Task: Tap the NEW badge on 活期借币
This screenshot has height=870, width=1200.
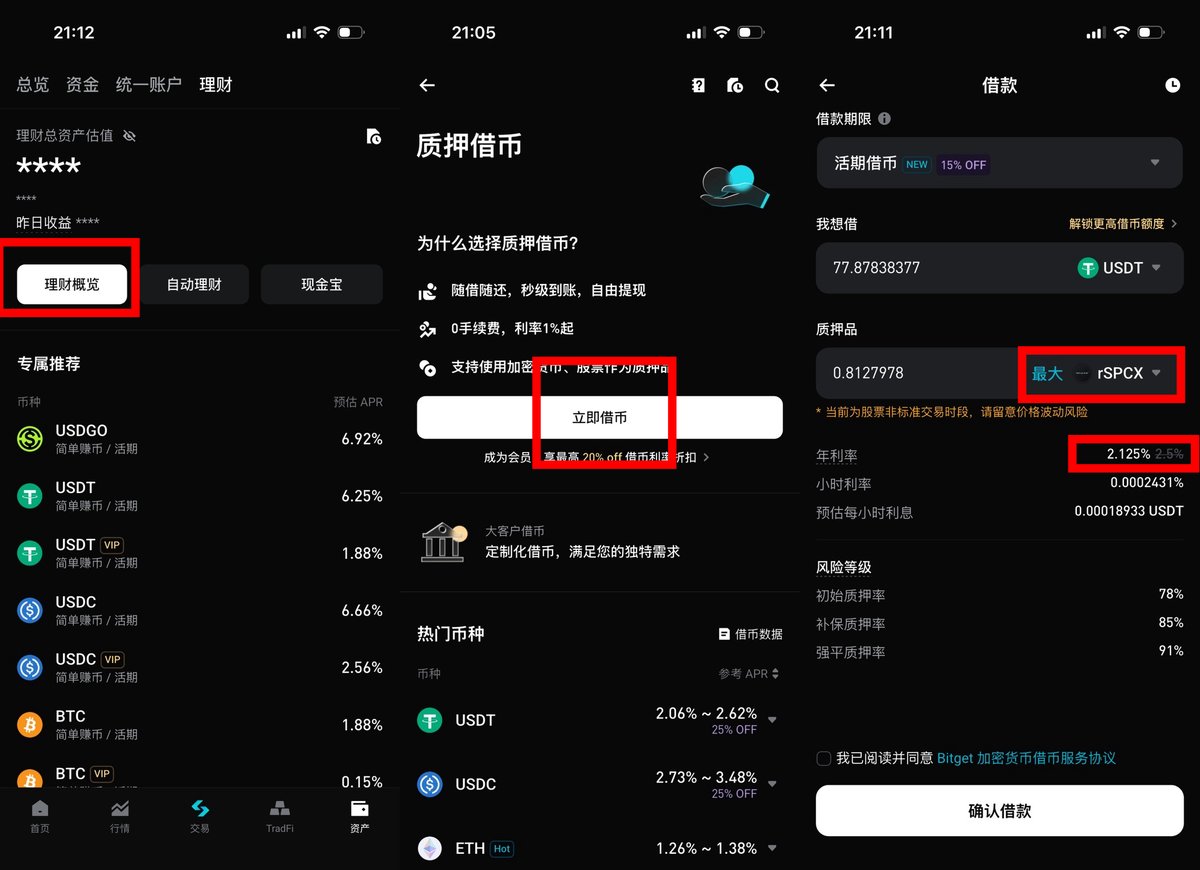Action: pyautogui.click(x=917, y=165)
